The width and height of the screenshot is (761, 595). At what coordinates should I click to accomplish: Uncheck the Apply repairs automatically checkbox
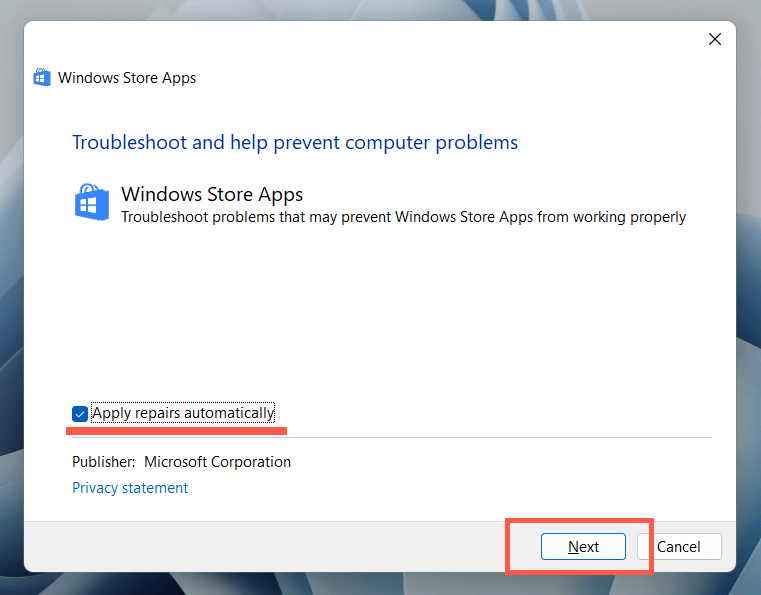click(80, 413)
